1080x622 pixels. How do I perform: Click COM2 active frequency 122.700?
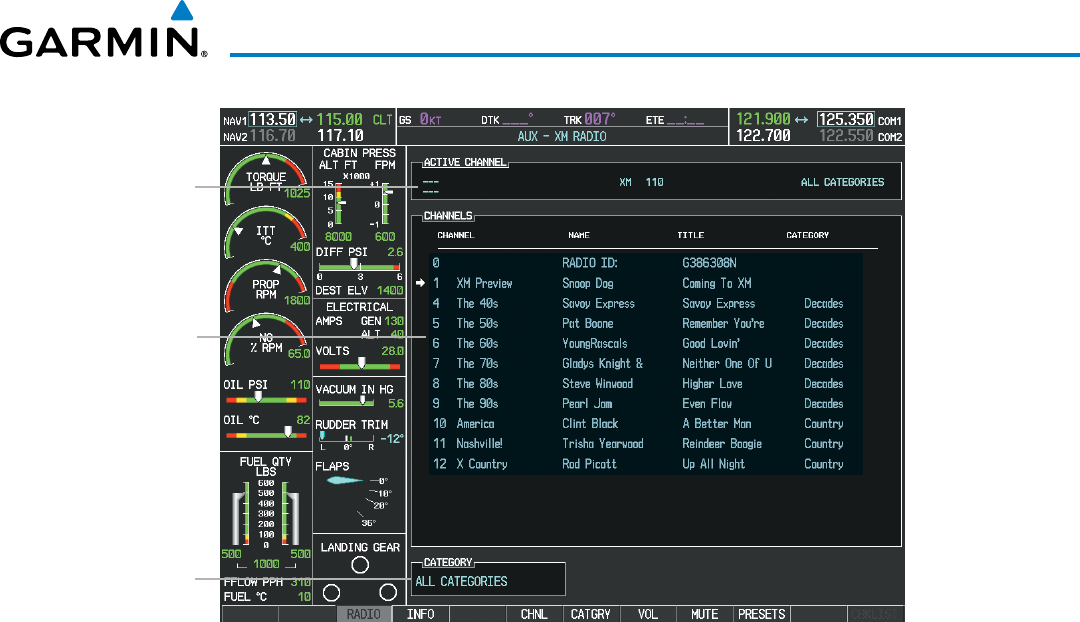(763, 136)
